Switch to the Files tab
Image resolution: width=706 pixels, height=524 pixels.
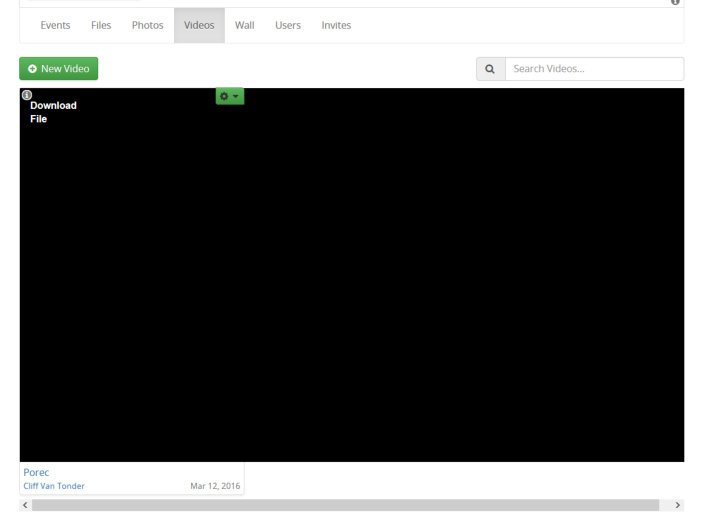(x=101, y=25)
